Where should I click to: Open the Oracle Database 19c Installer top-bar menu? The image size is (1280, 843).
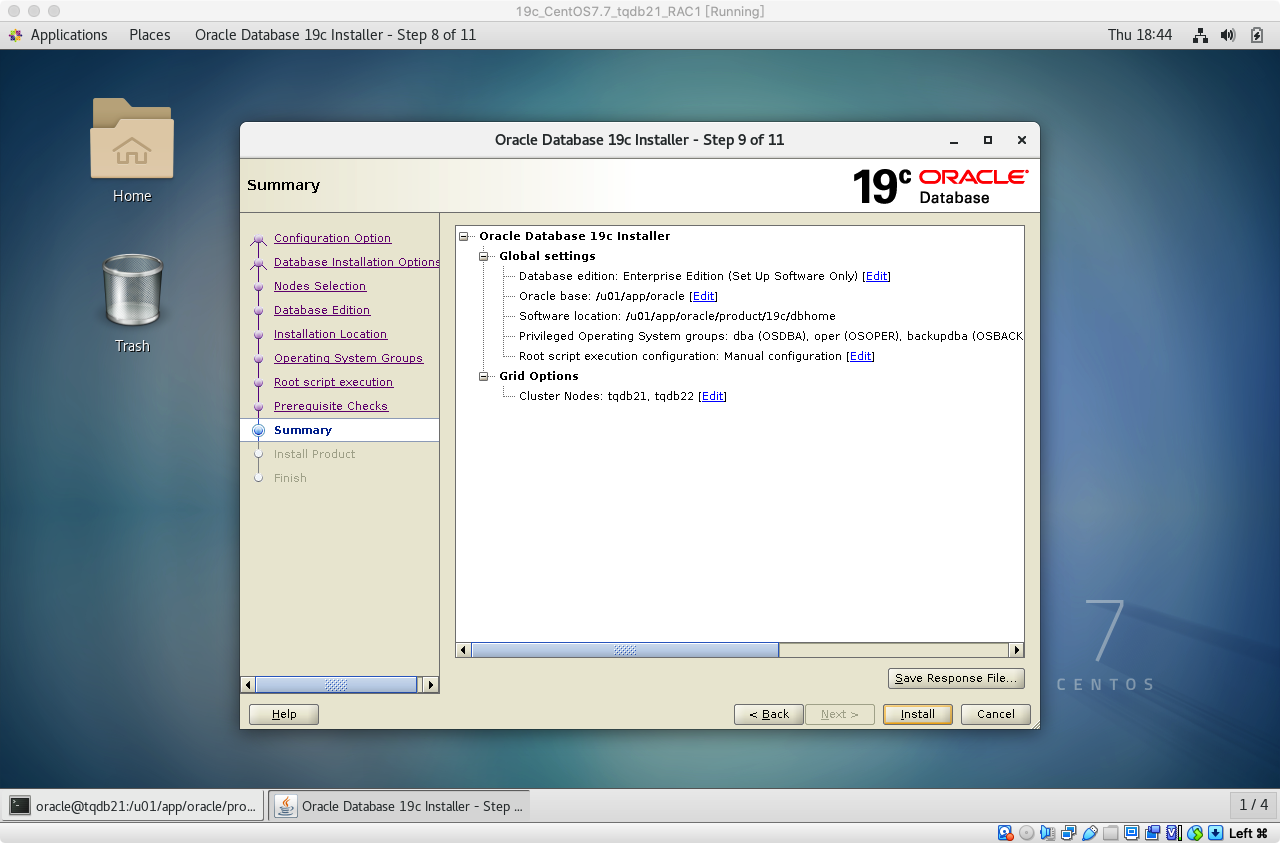(335, 35)
